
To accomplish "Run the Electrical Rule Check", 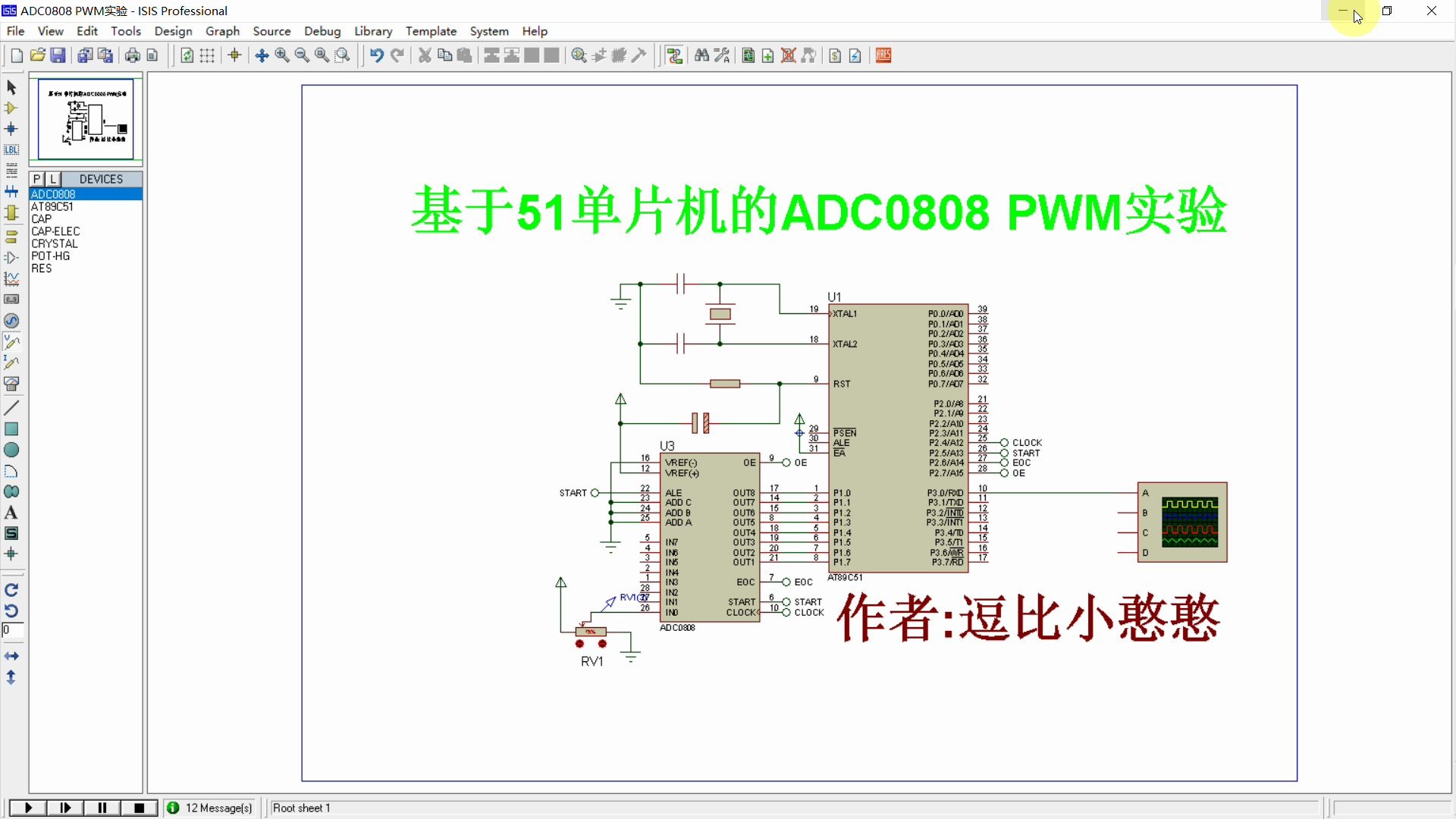I will coord(855,55).
